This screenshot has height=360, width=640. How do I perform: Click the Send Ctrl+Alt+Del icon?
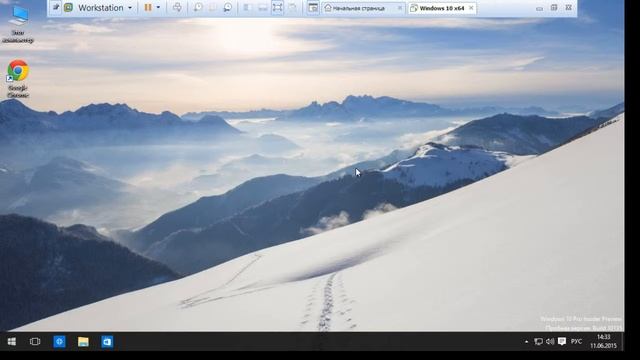click(177, 7)
